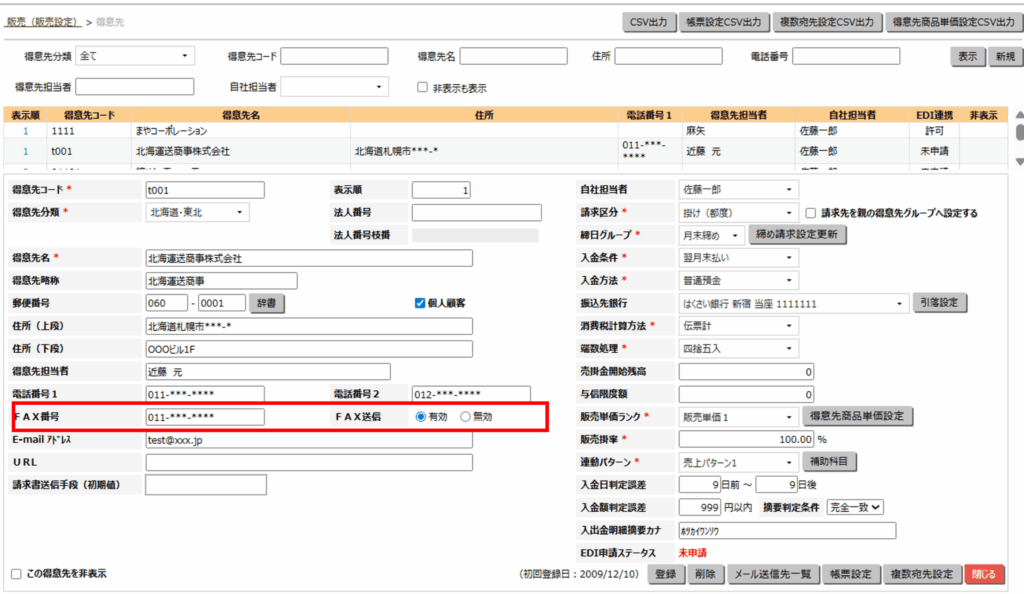Click the FAX番号 input field
Screen dimensions: 1024x594
point(205,417)
